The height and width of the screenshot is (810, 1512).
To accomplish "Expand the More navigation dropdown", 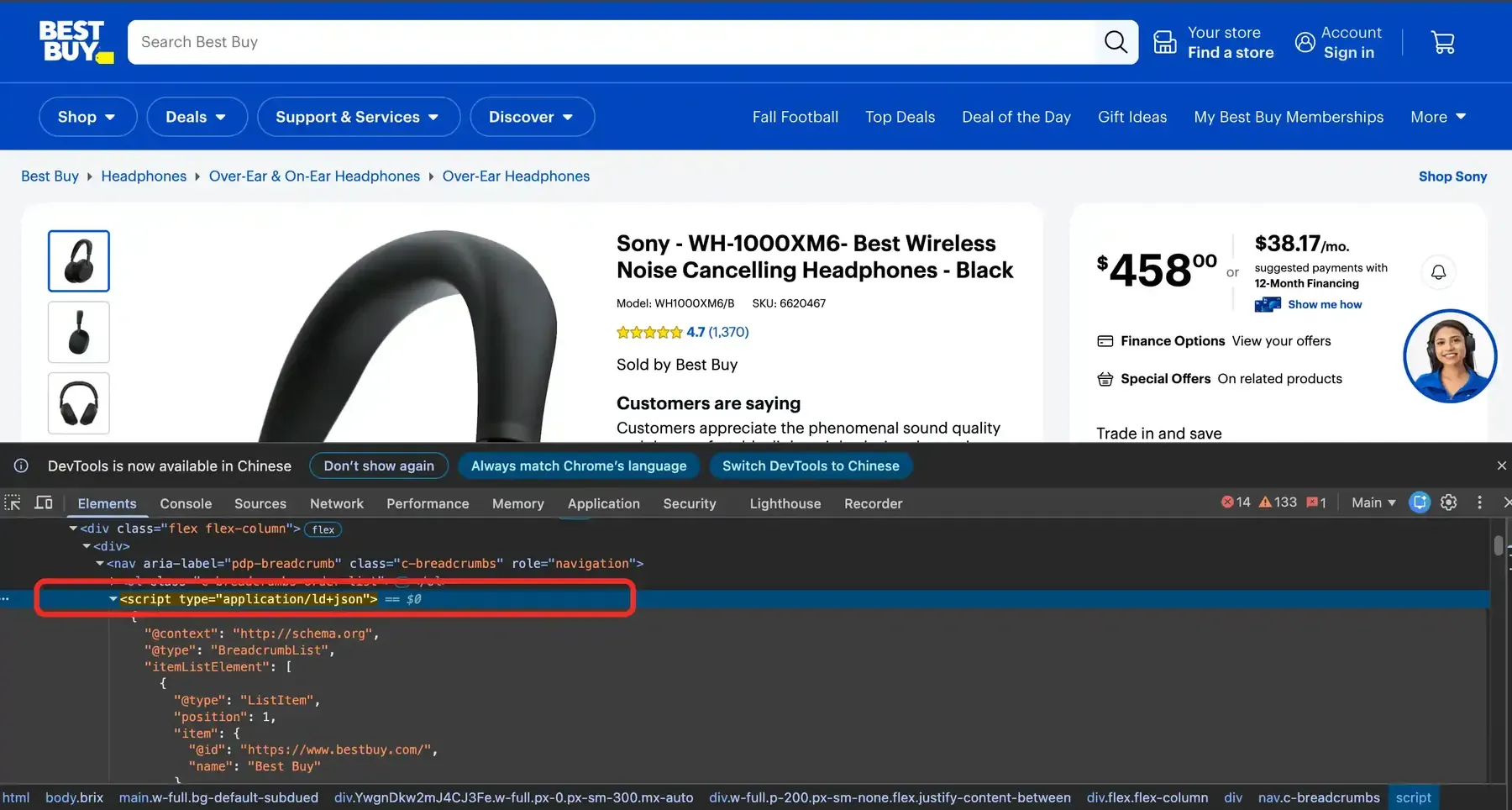I will 1438,117.
